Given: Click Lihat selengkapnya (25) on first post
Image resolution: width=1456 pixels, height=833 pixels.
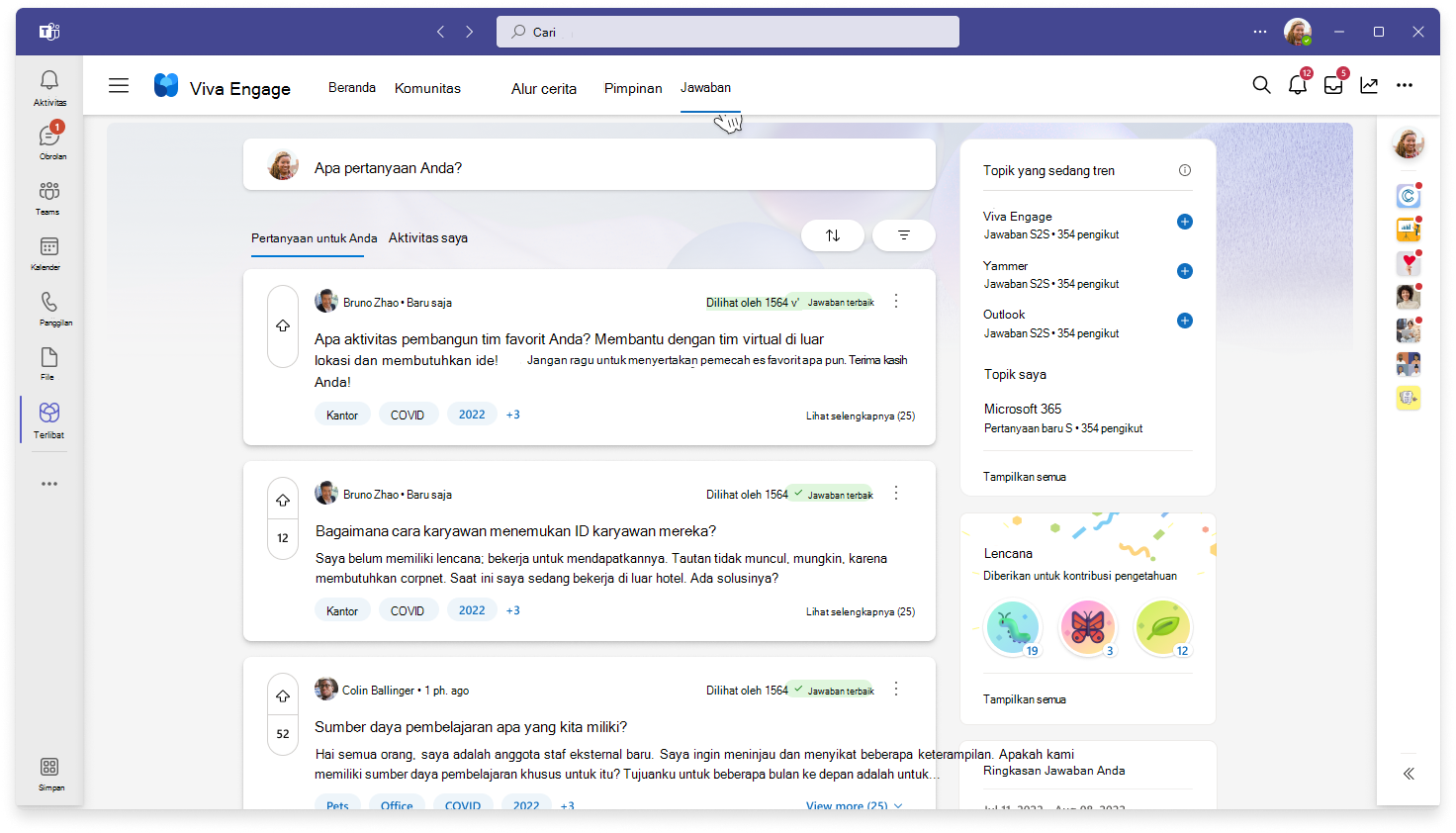Looking at the screenshot, I should click(861, 416).
